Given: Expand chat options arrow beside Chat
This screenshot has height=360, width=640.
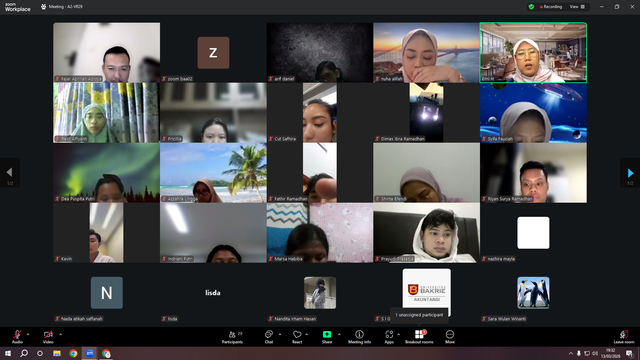Looking at the screenshot, I should (280, 334).
